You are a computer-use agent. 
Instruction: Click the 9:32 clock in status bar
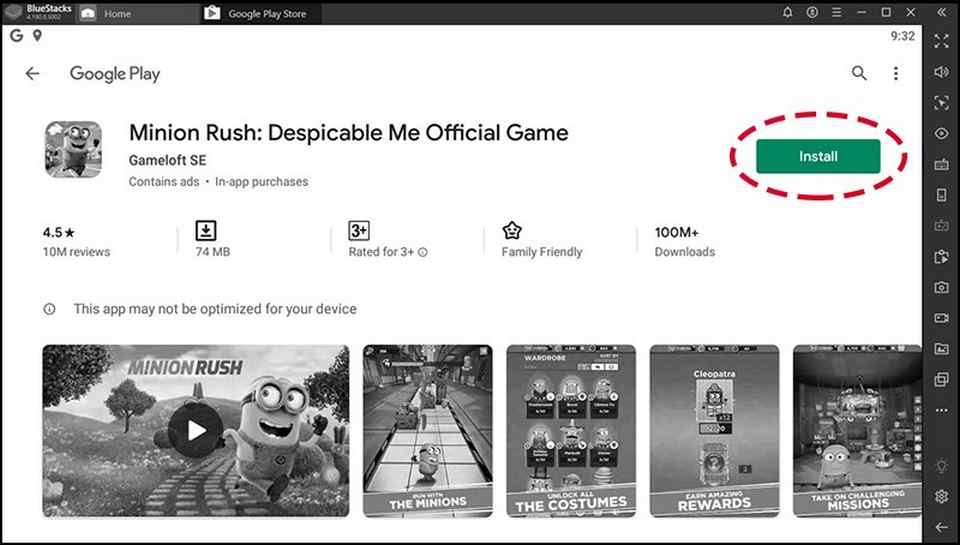tap(902, 36)
